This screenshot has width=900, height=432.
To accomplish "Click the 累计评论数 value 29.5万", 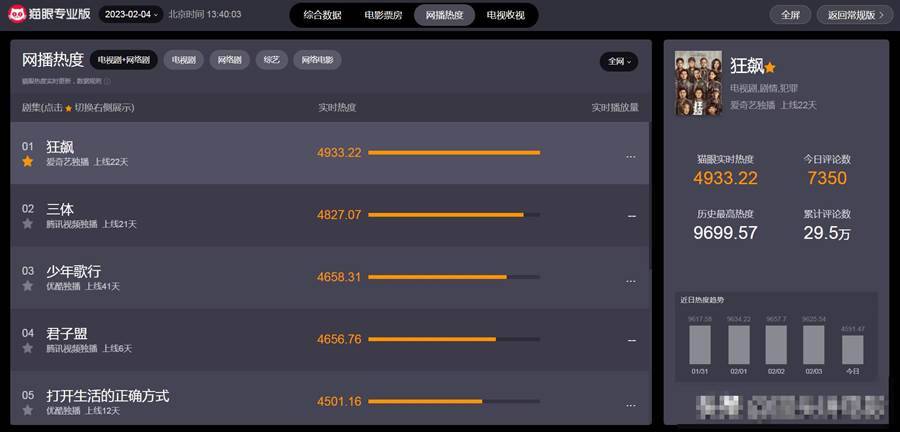I will (x=827, y=233).
